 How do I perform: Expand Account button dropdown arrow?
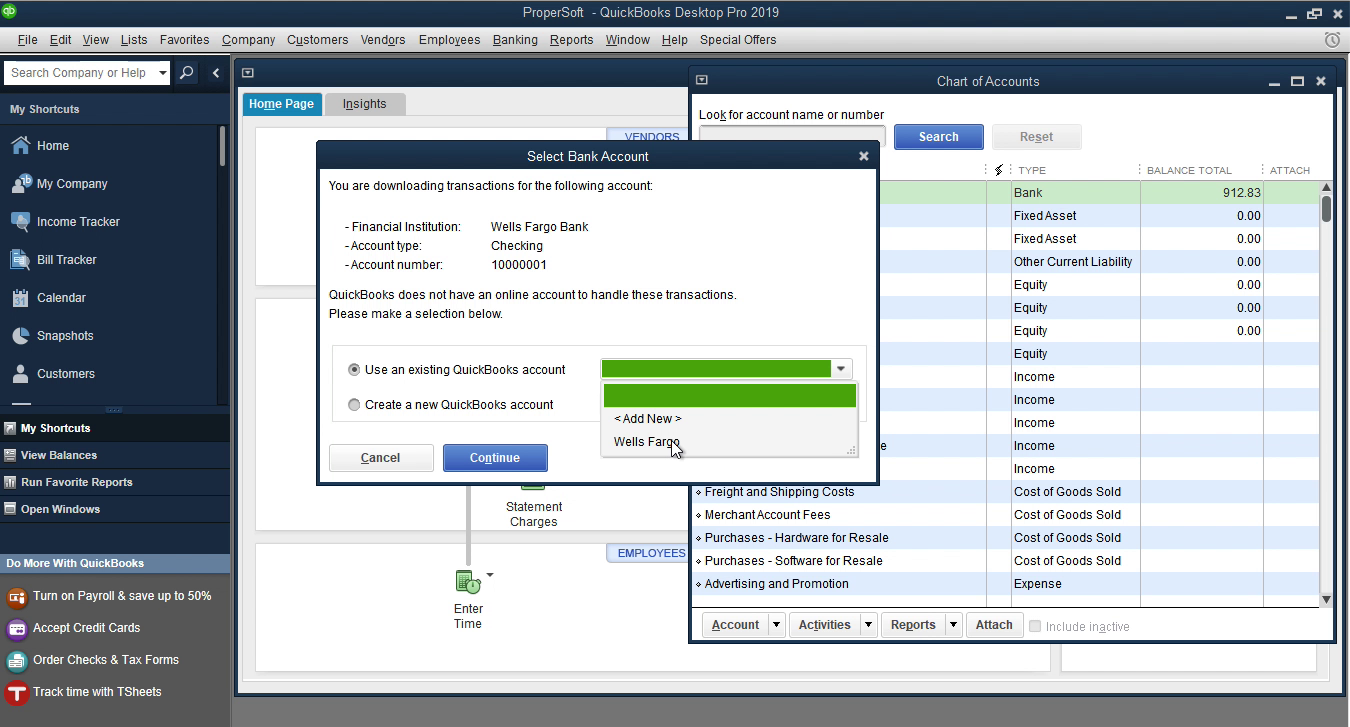click(777, 625)
